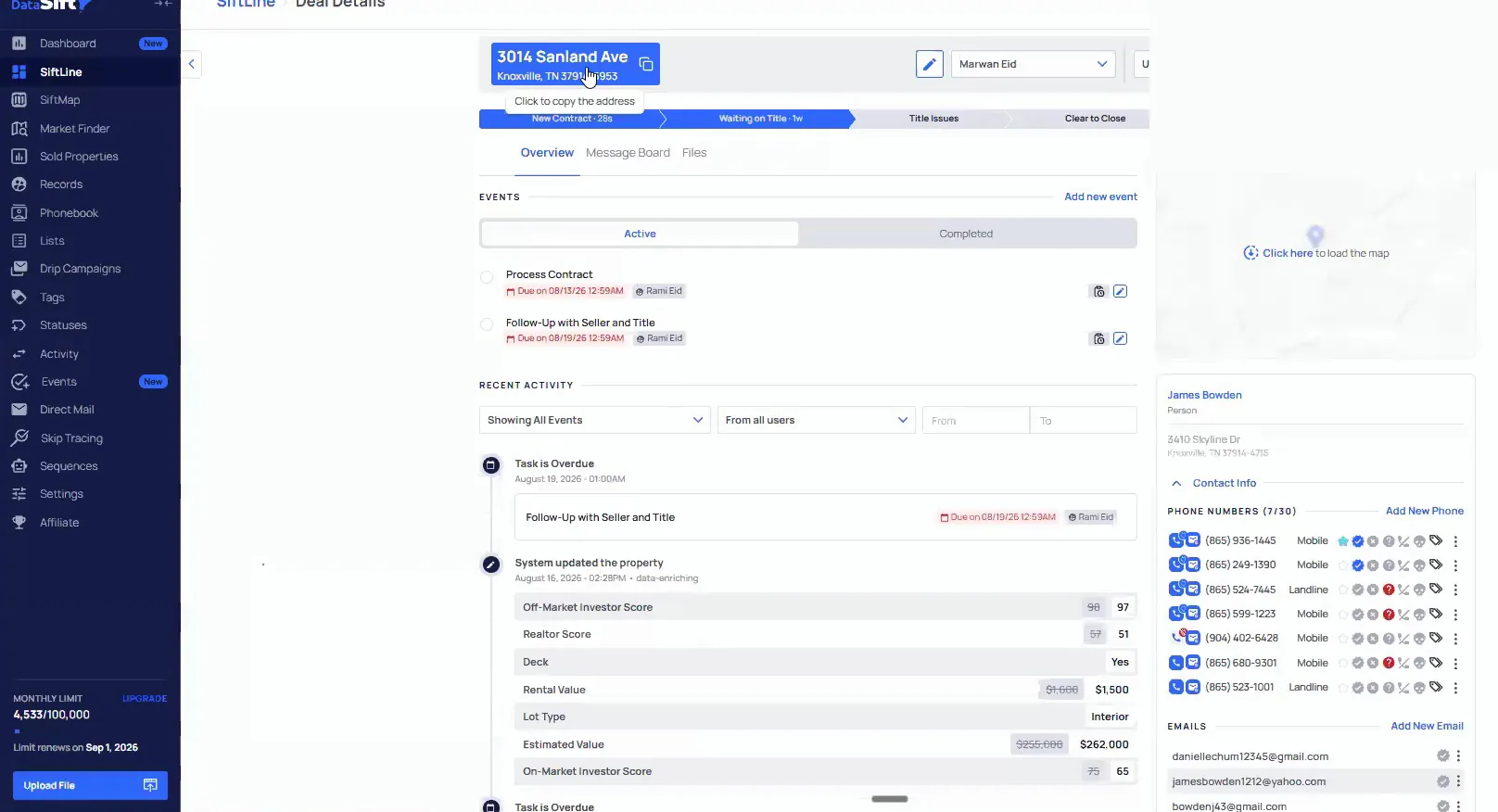Toggle the verified check for daniellechum12345@gmail.com

pos(1442,755)
